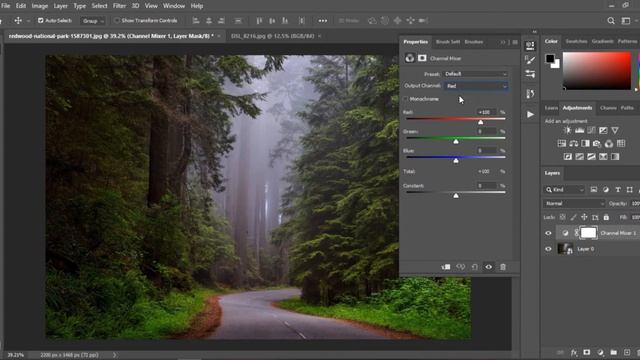
Task: Toggle lock all padlock icon
Action: (606, 217)
